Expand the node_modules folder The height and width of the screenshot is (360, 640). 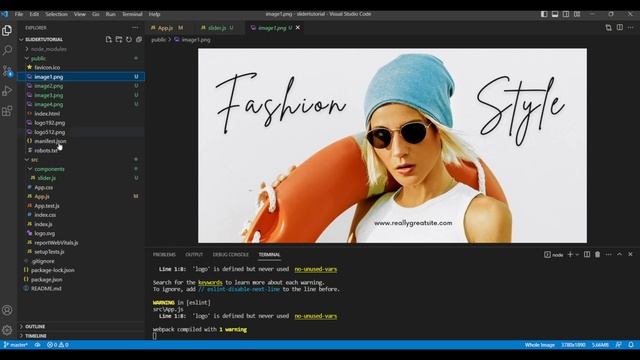click(x=81, y=49)
